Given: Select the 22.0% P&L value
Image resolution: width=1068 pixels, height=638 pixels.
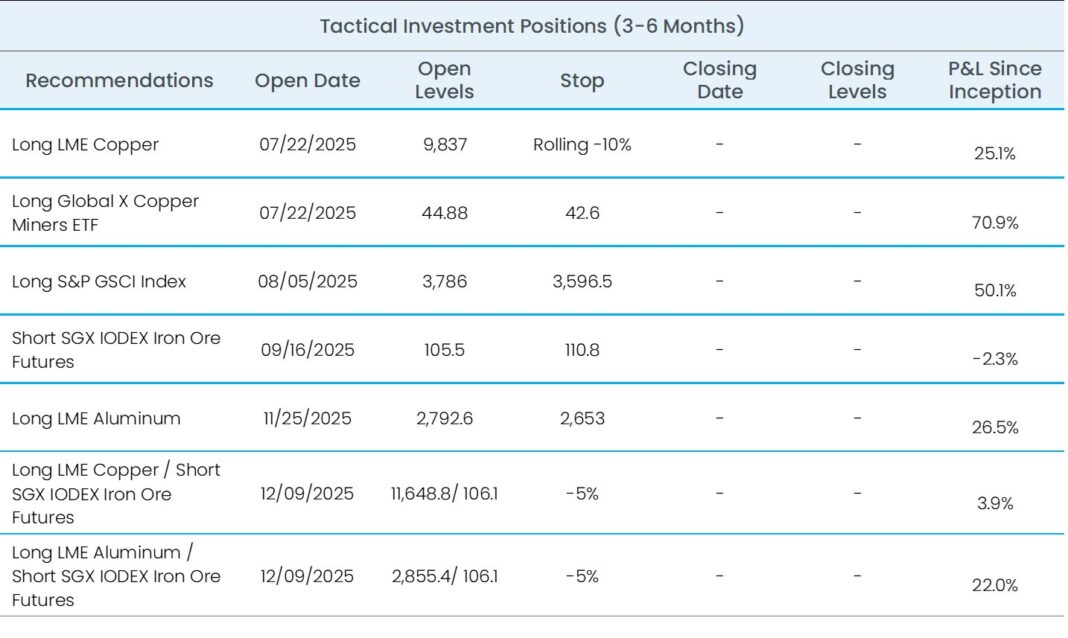Looking at the screenshot, I should point(995,586).
